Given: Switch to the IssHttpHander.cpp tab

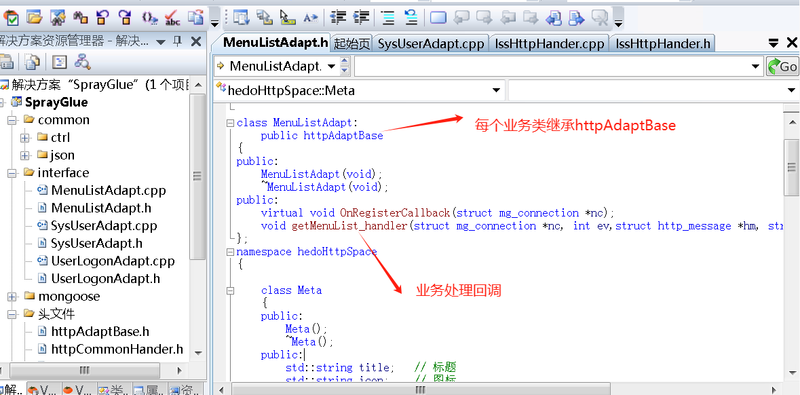Looking at the screenshot, I should pyautogui.click(x=549, y=44).
